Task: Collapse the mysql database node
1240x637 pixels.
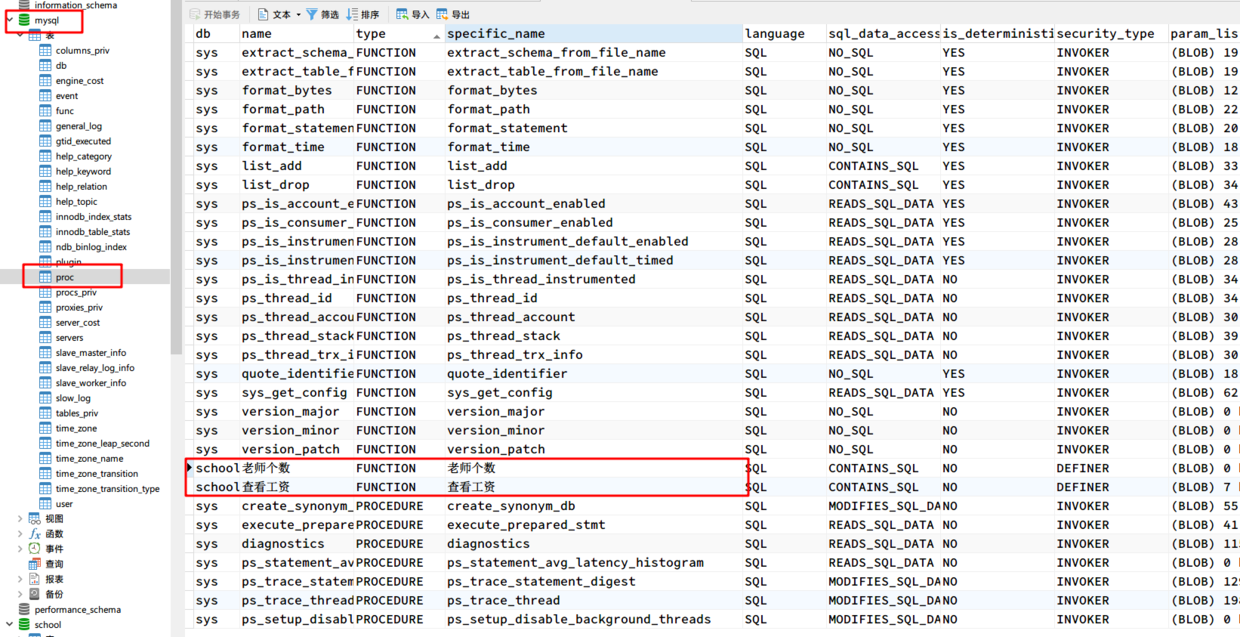Action: point(9,20)
